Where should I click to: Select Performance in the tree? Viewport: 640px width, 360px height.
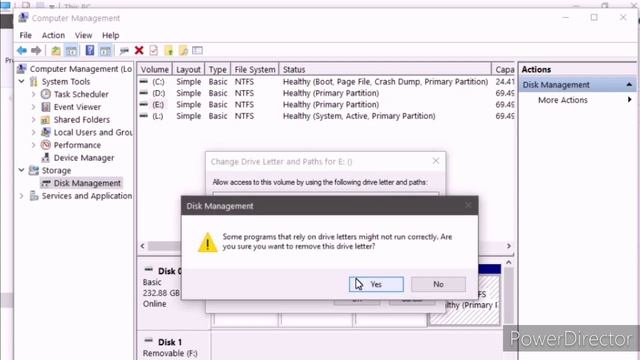(x=77, y=145)
